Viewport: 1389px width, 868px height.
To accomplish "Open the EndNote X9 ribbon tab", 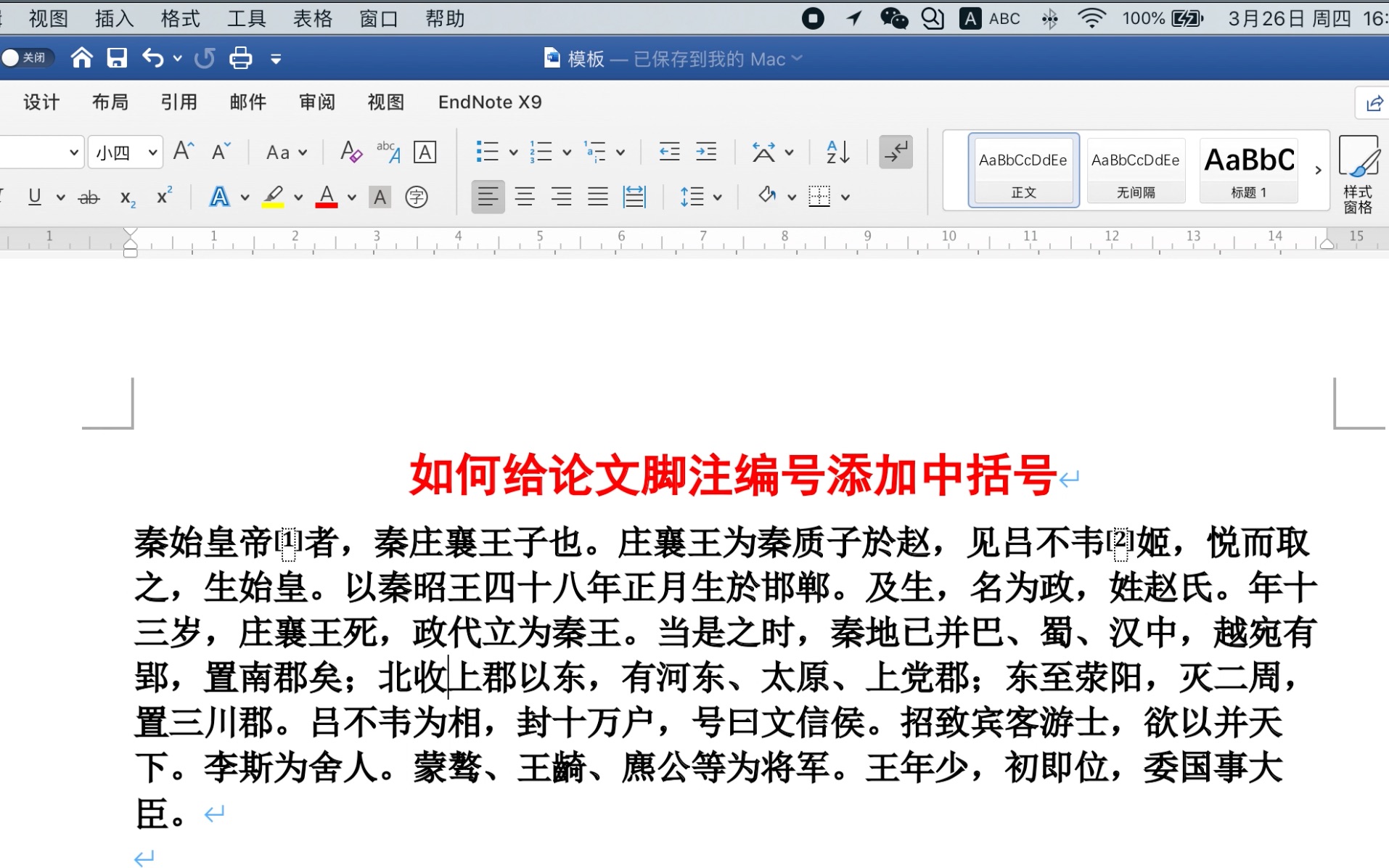I will [x=490, y=102].
